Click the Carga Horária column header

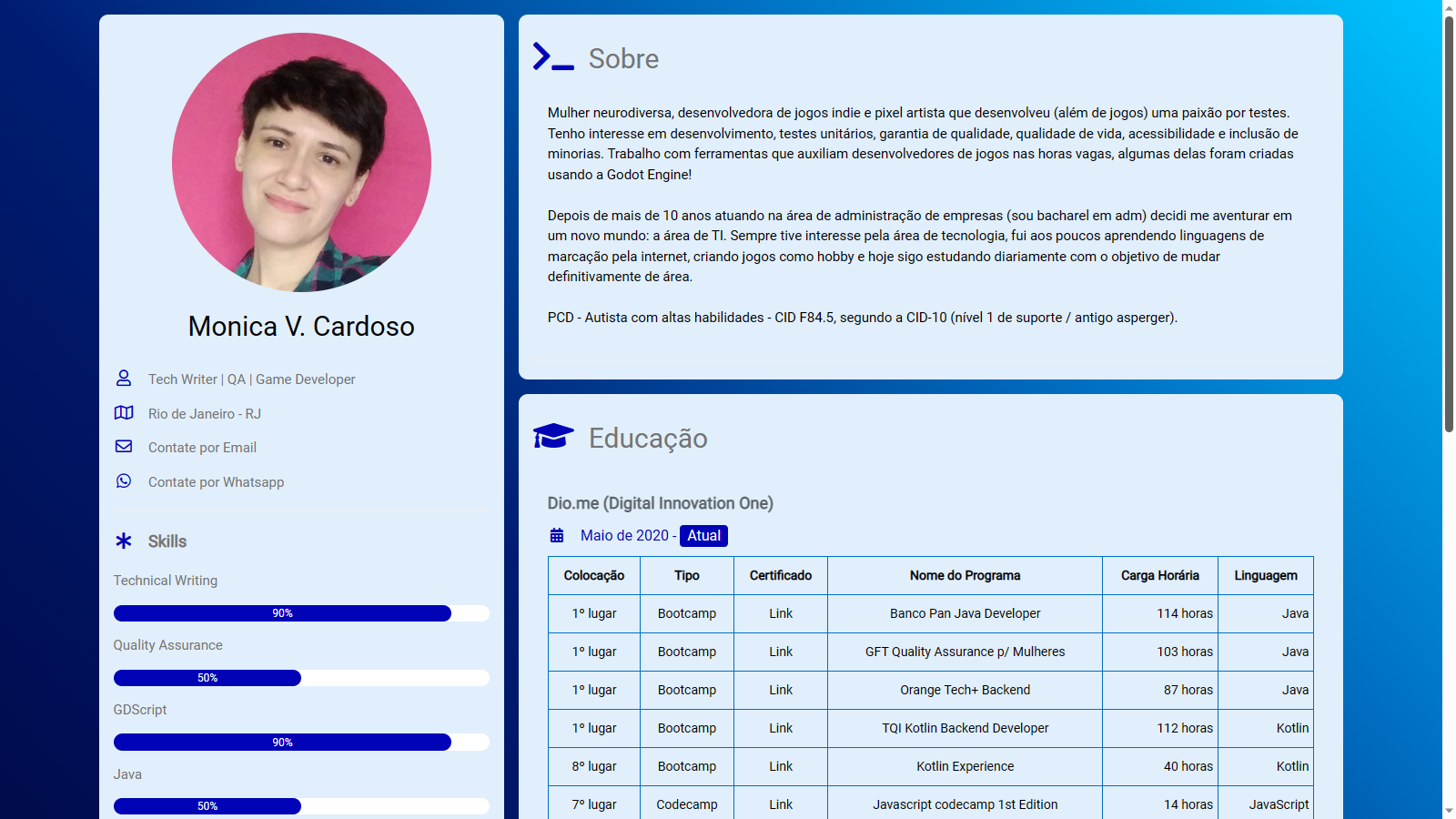point(1160,575)
